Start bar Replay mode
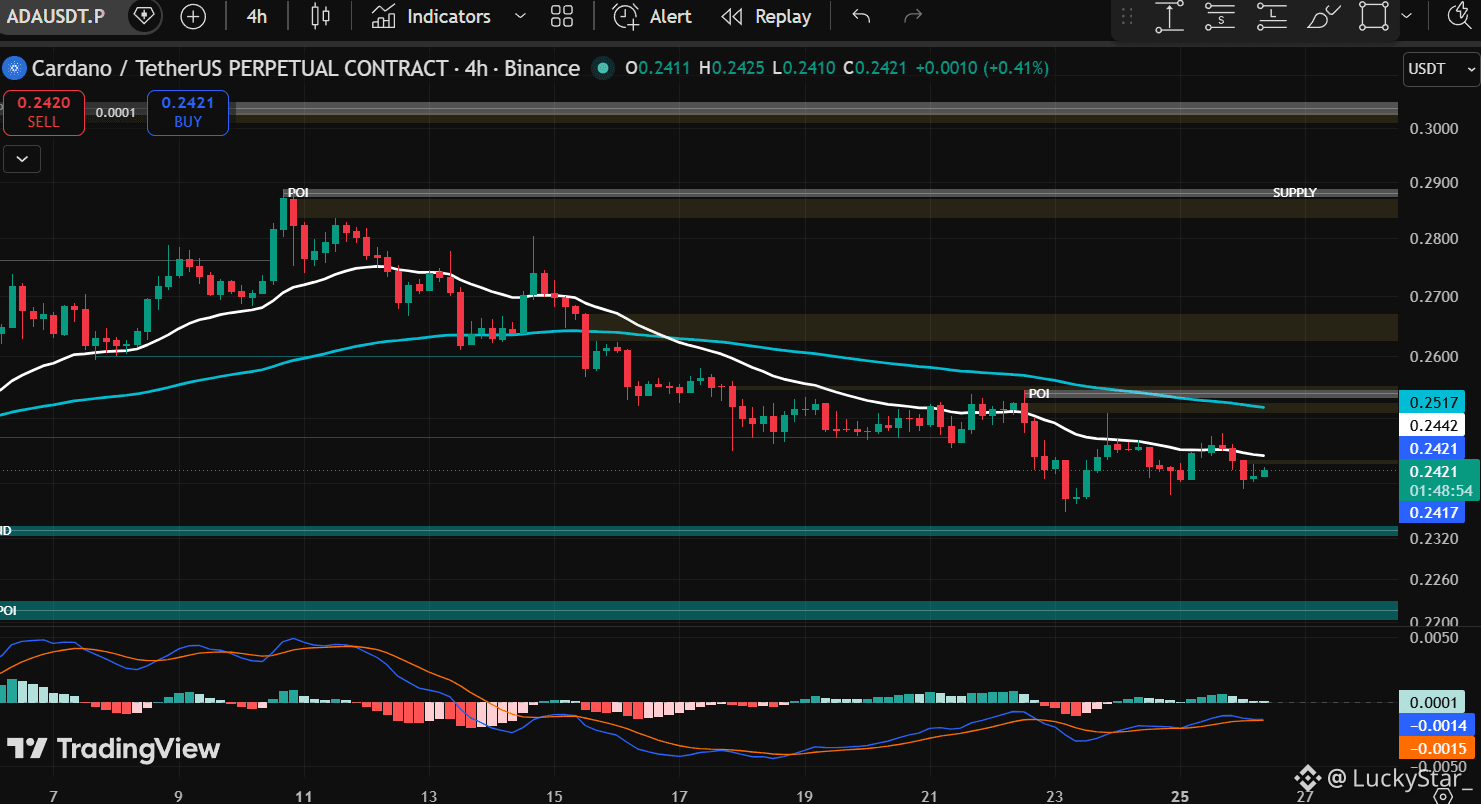The width and height of the screenshot is (1481, 804). tap(767, 16)
